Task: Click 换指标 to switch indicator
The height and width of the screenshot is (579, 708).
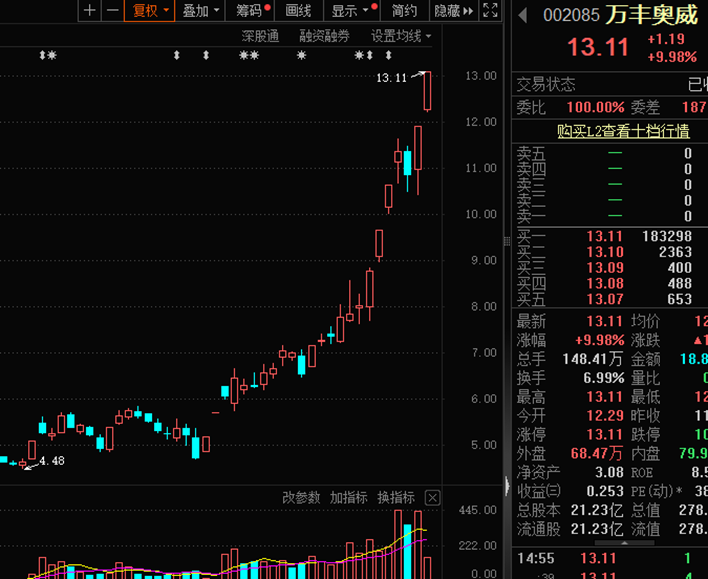Action: point(396,497)
